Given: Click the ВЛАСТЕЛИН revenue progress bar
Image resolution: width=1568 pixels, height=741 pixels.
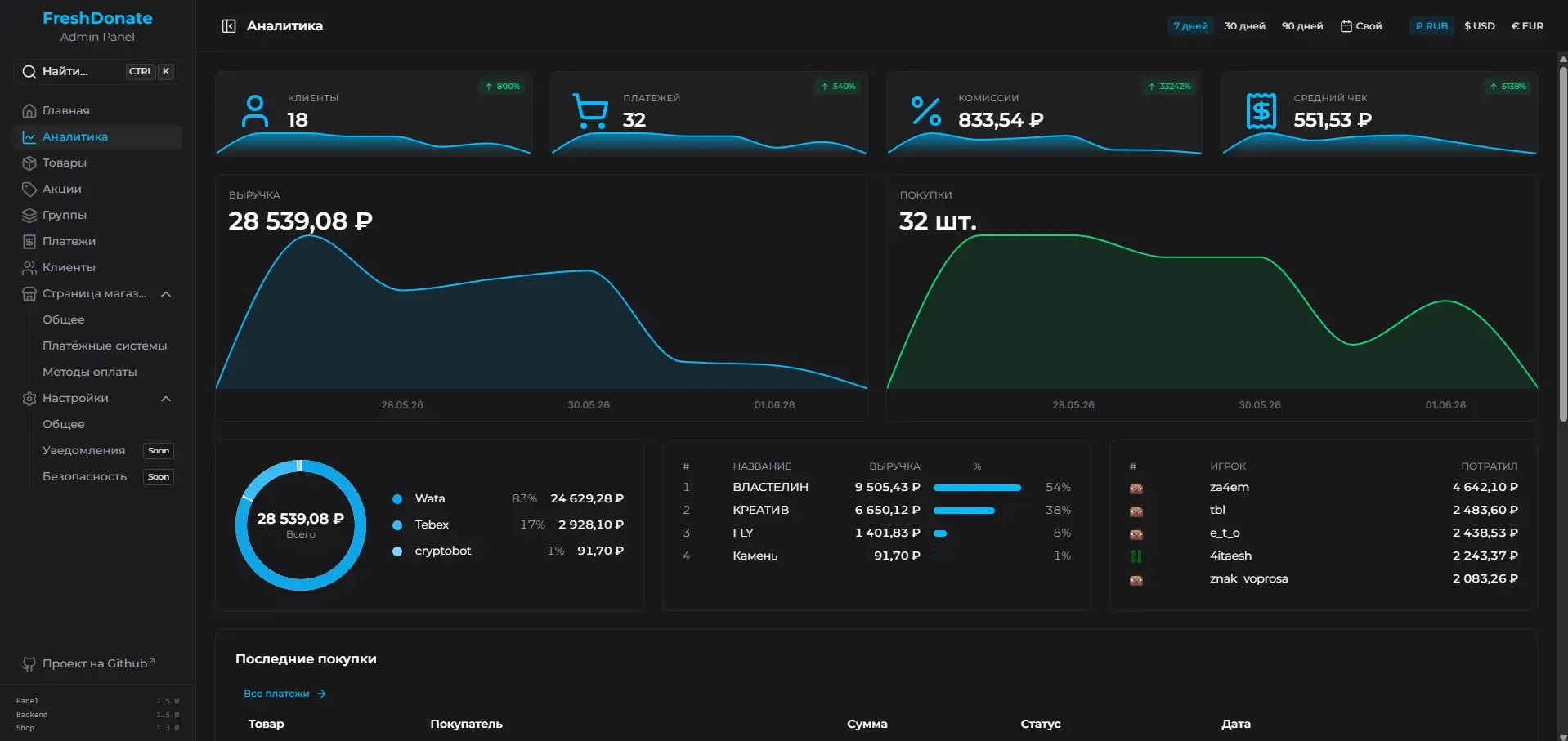Looking at the screenshot, I should click(977, 488).
